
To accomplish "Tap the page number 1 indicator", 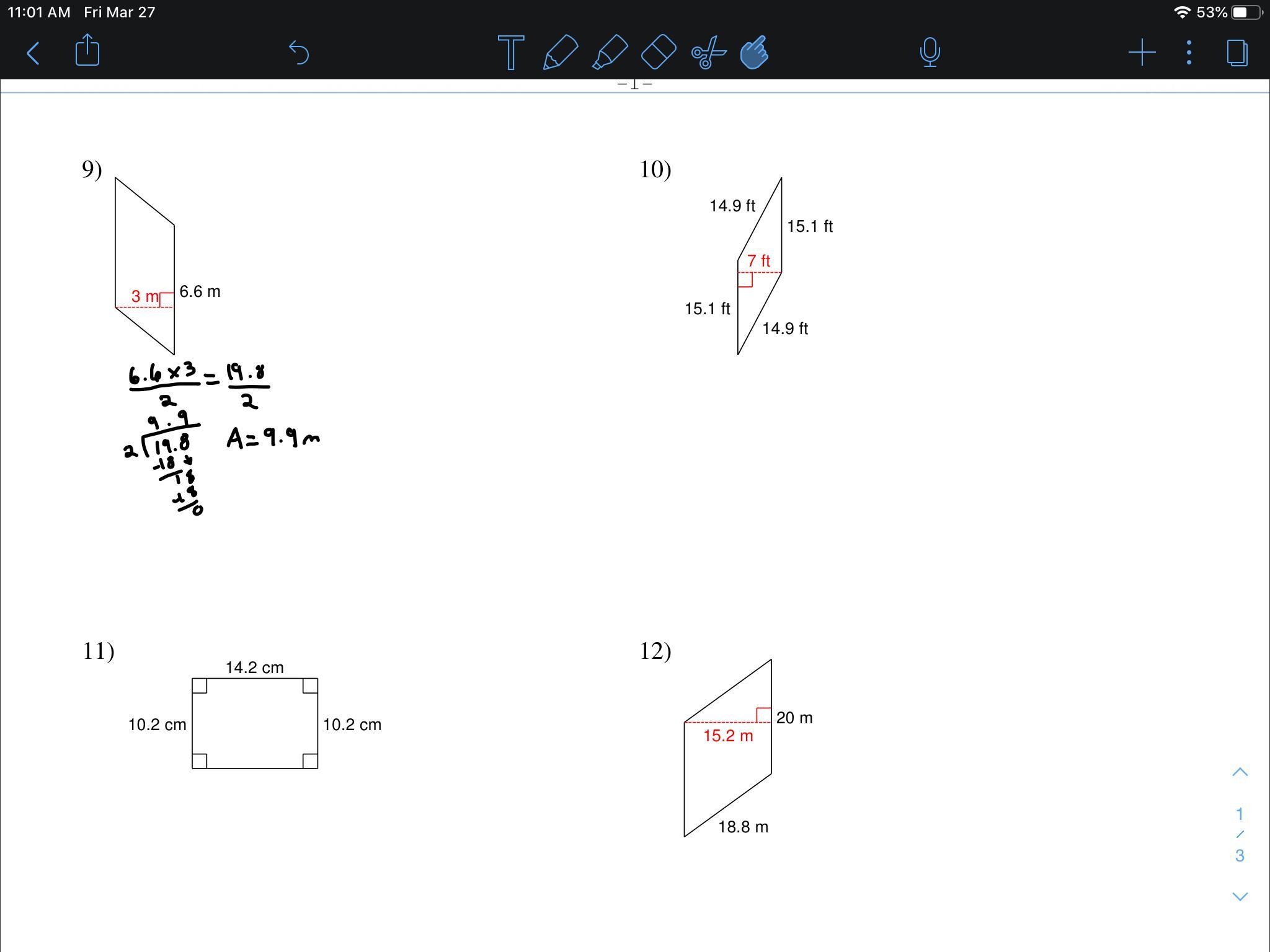I will [1240, 814].
